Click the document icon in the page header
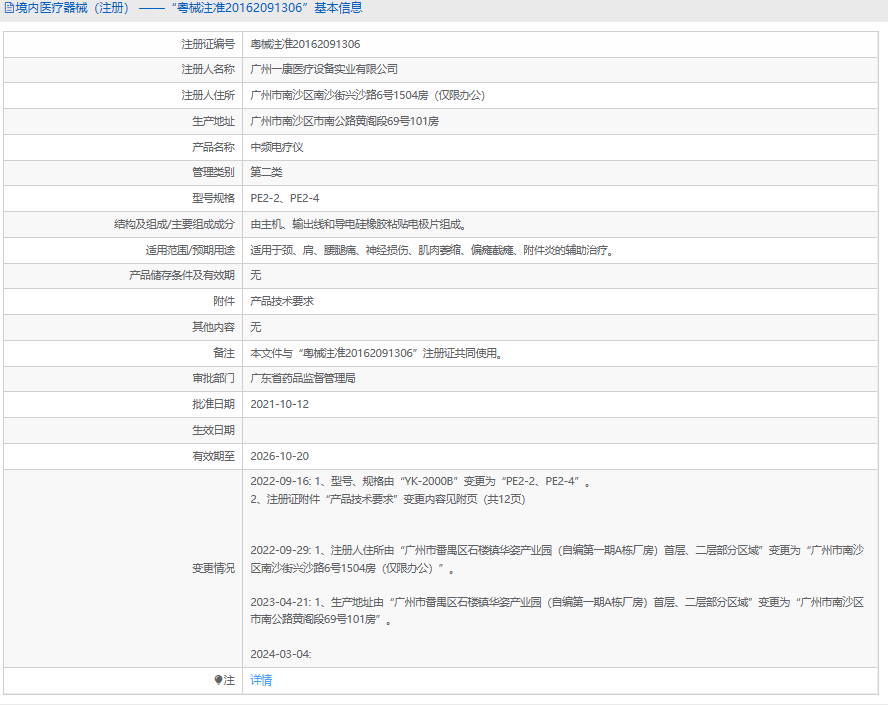Viewport: 888px width, 705px height. pos(9,8)
